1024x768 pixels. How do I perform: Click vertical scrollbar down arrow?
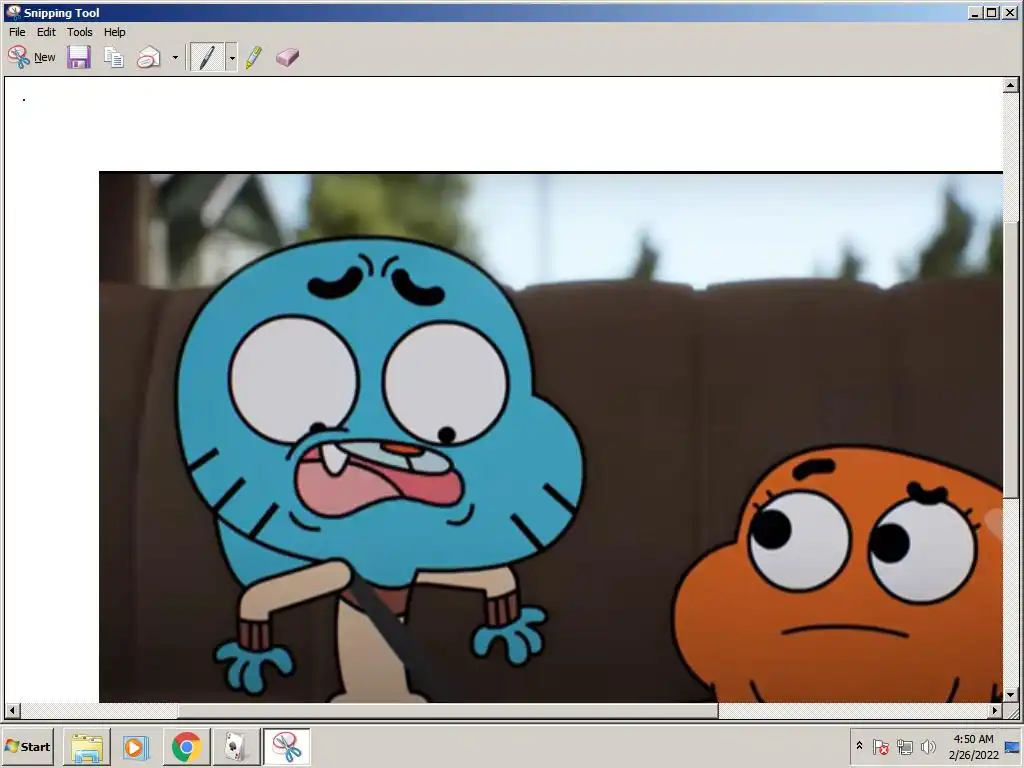coord(1010,695)
